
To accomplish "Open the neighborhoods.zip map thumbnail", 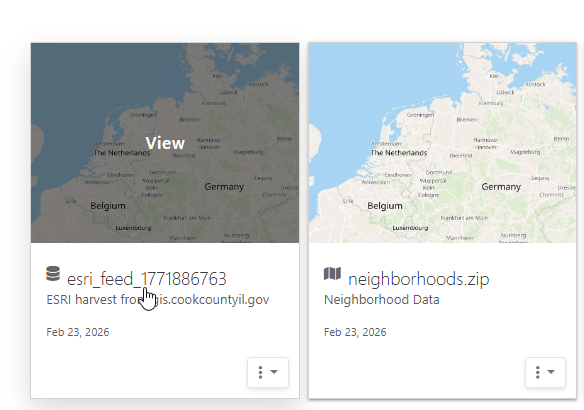I will tap(442, 143).
